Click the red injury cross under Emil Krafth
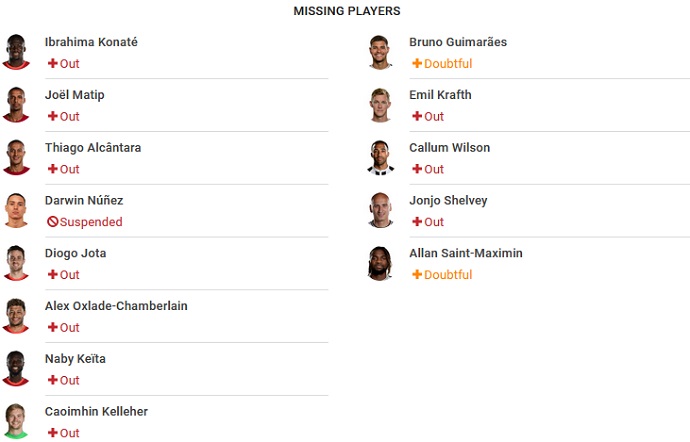 tap(417, 116)
